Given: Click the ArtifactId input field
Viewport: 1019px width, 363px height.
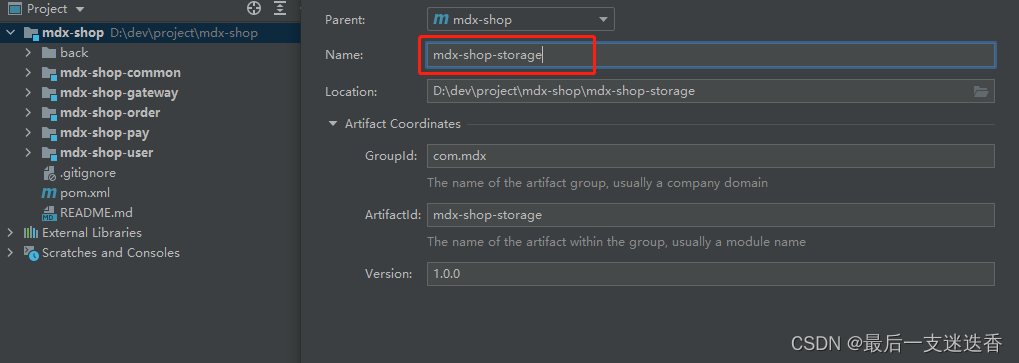Looking at the screenshot, I should tap(710, 215).
